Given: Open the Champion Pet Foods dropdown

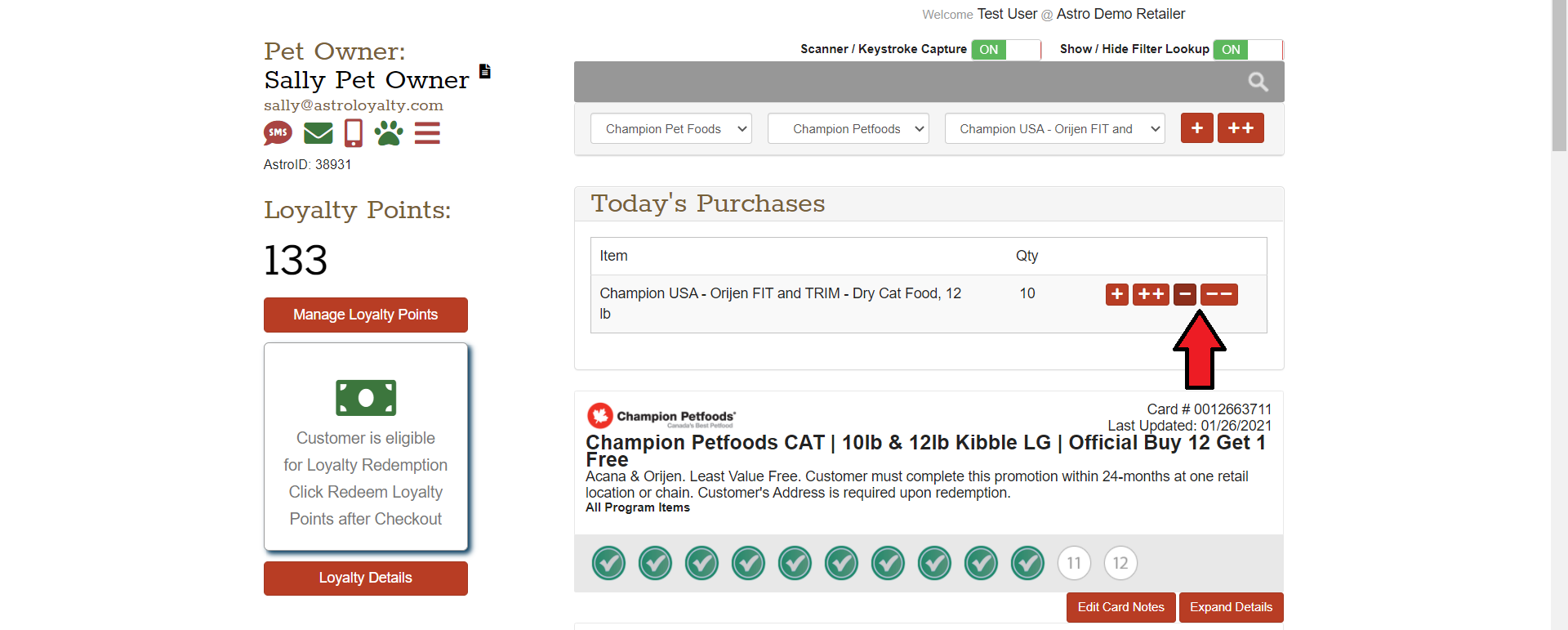Looking at the screenshot, I should 671,128.
